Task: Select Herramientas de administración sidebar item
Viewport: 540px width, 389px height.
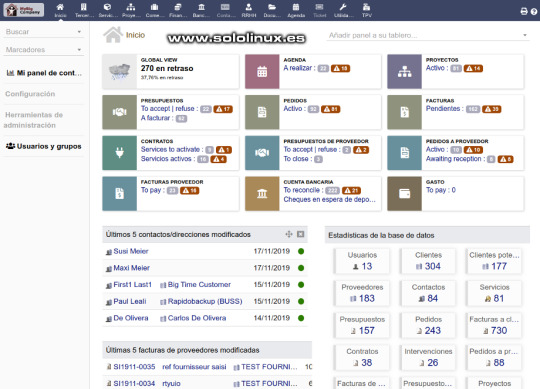Action: [33, 120]
